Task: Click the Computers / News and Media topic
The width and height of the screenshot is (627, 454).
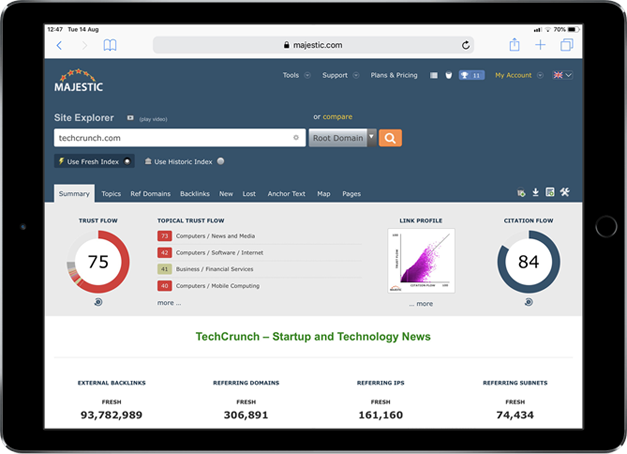Action: tap(215, 236)
